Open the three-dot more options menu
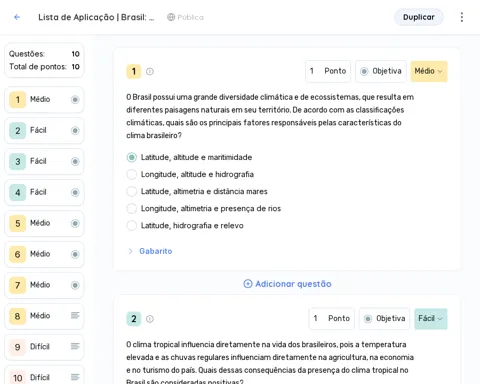The image size is (480, 384). 462,17
